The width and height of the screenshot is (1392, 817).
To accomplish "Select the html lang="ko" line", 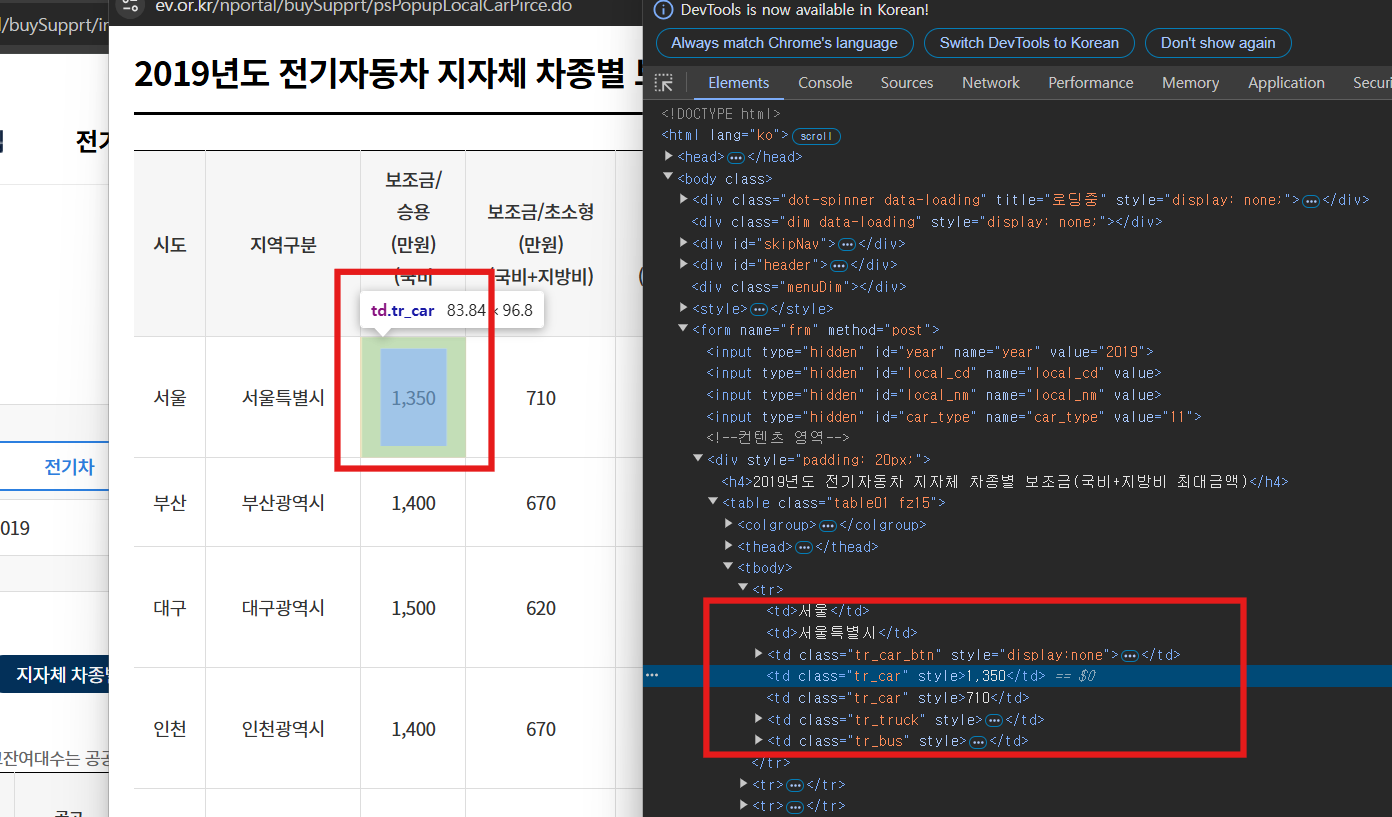I will 725,135.
